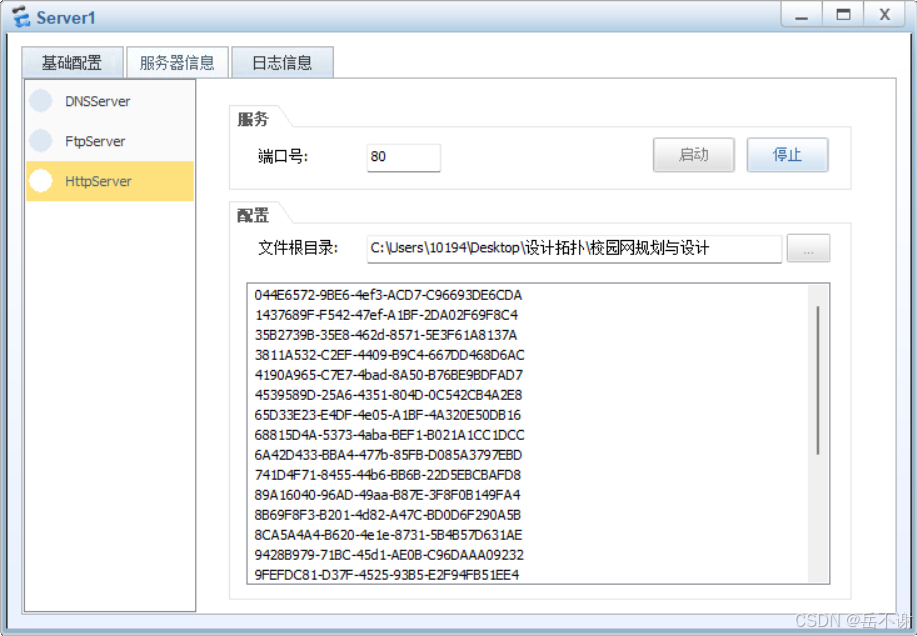This screenshot has width=917, height=636.
Task: Select entry 044E6572-9BE6-4ef3-ACD7-C96693DE6CDA
Action: (x=388, y=295)
